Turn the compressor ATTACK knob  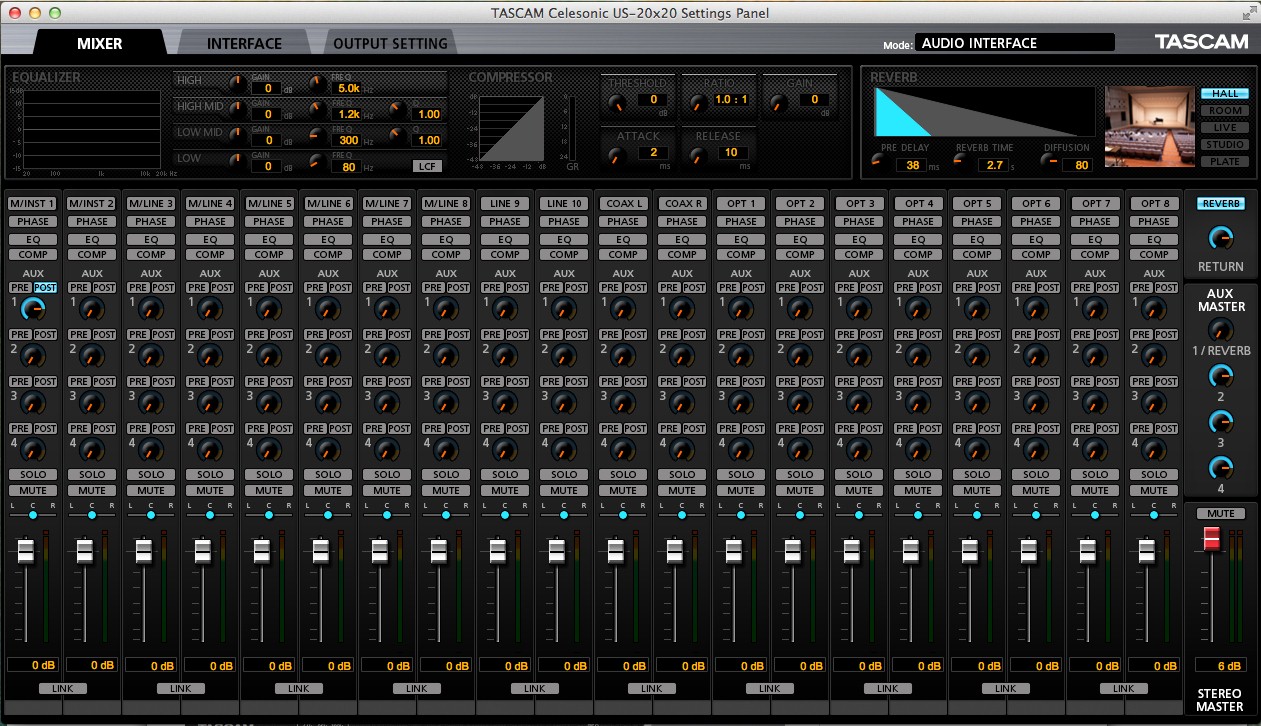coord(617,154)
